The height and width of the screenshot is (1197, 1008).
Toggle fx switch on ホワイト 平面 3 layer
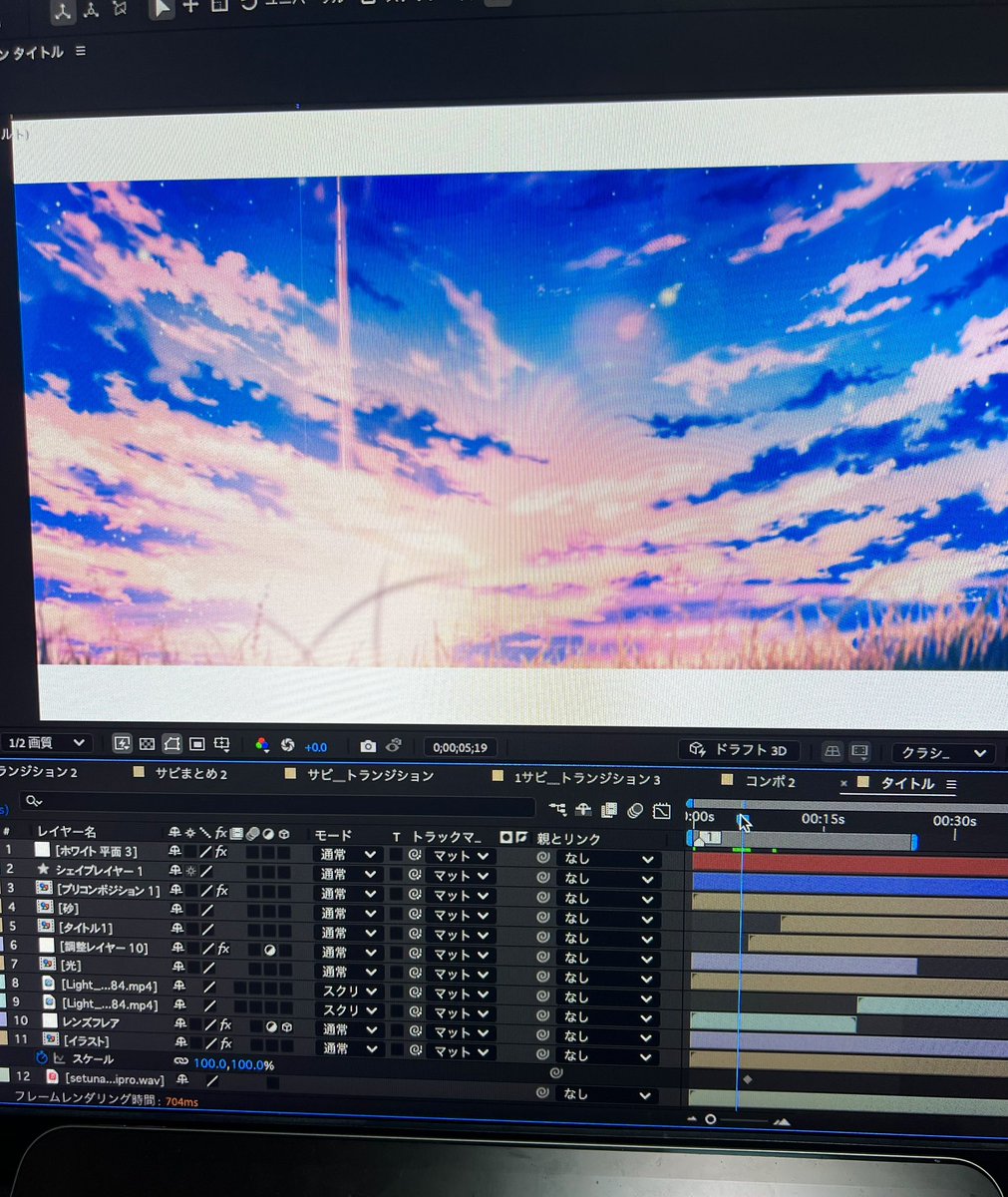[221, 852]
